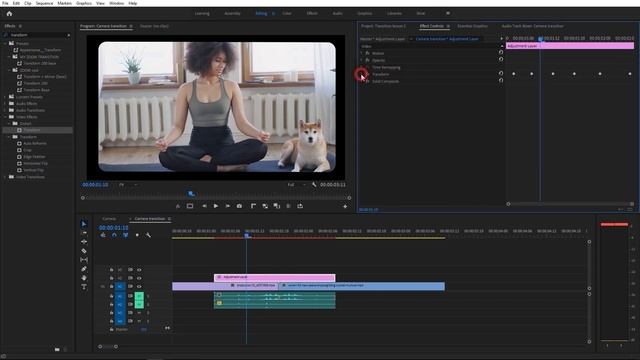Step back one frame in Program monitor
Screen dimensions: 640x360
[x=204, y=206]
